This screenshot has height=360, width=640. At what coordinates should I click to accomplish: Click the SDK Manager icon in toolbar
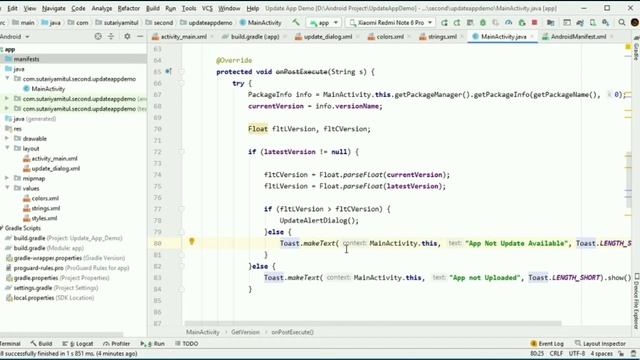[x=606, y=22]
